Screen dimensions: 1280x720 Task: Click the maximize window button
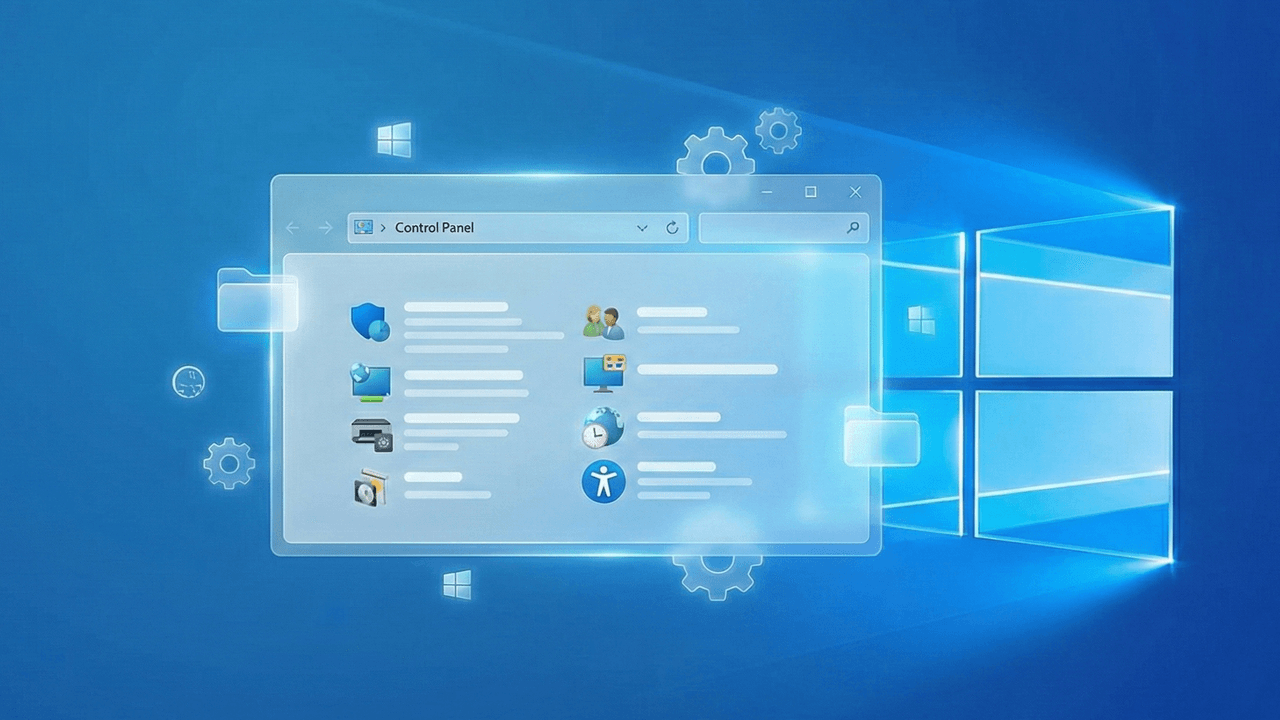[x=810, y=191]
